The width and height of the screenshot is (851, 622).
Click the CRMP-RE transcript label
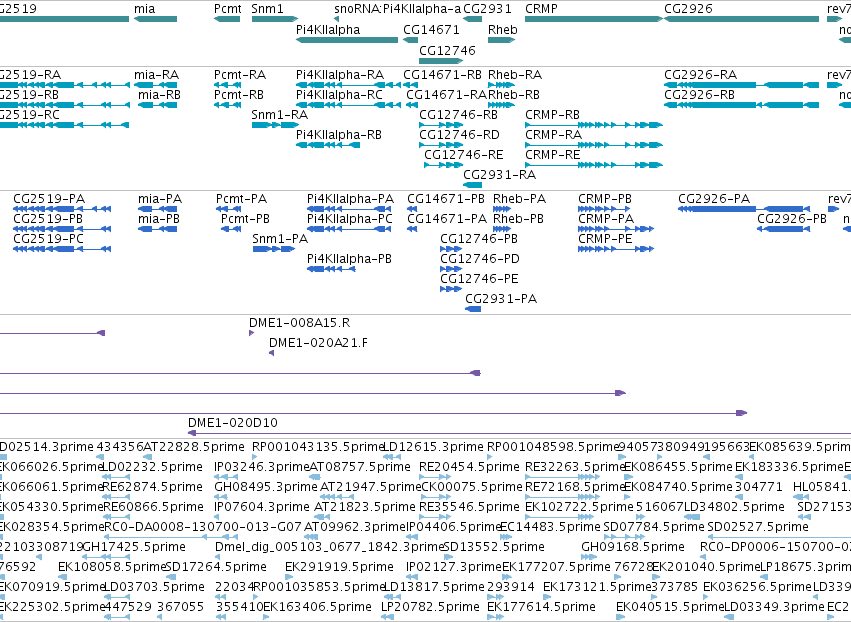click(552, 155)
